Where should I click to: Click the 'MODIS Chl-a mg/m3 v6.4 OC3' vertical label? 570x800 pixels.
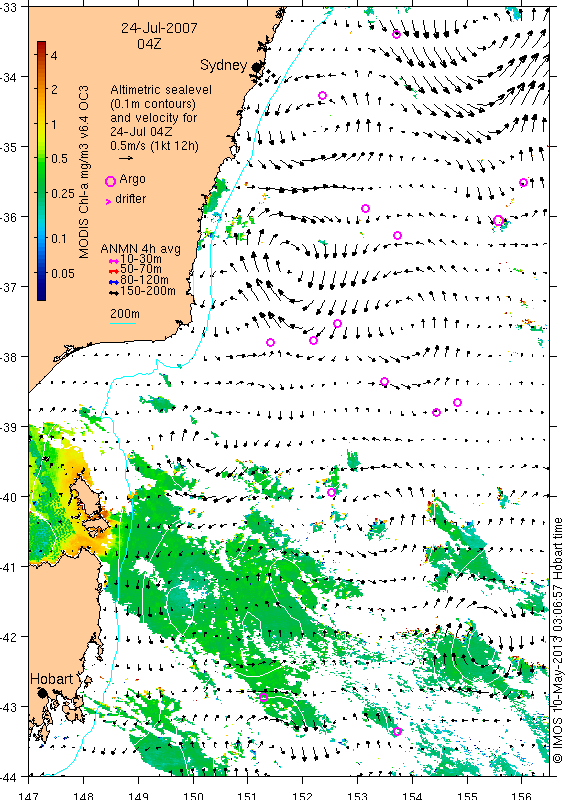[x=84, y=172]
